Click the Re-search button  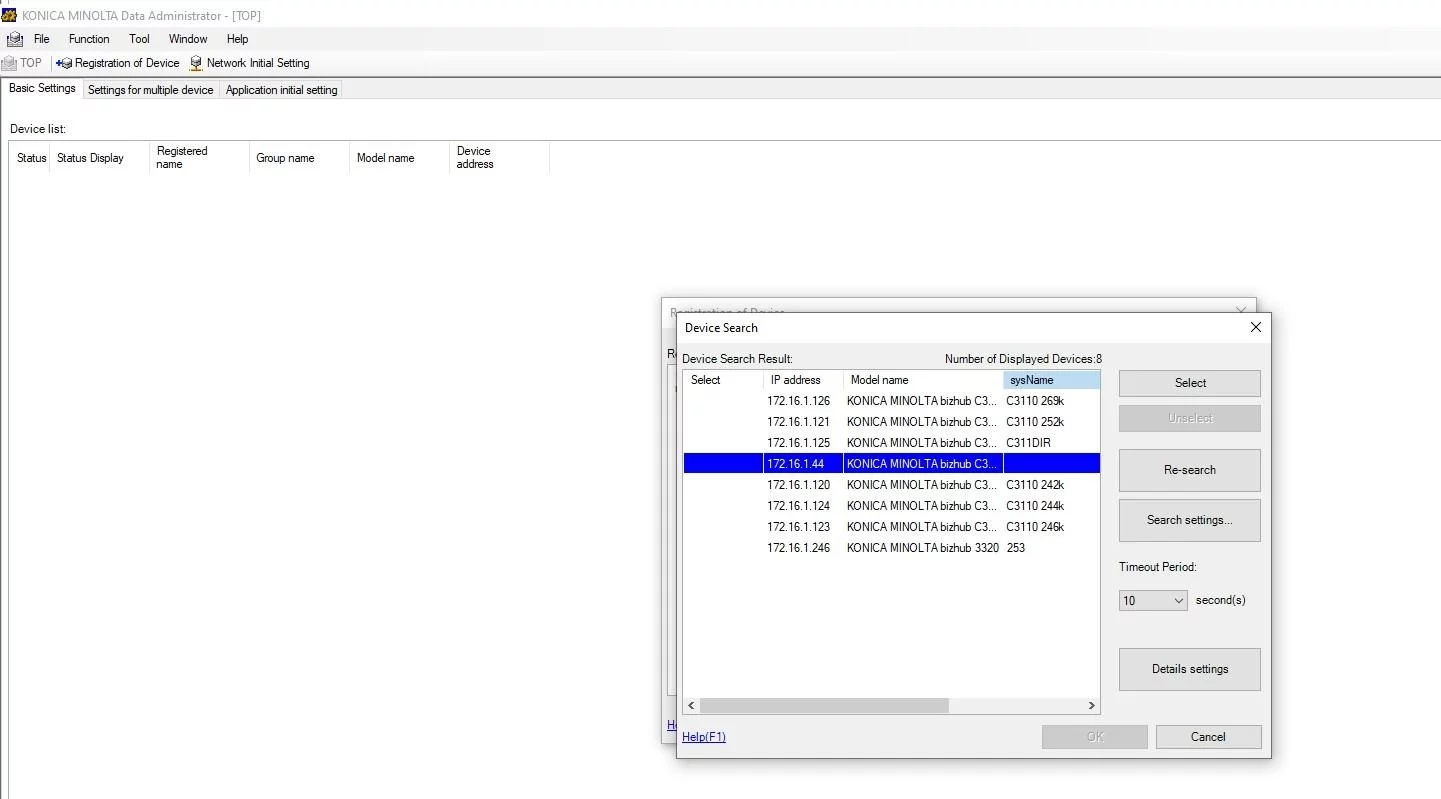pos(1189,470)
